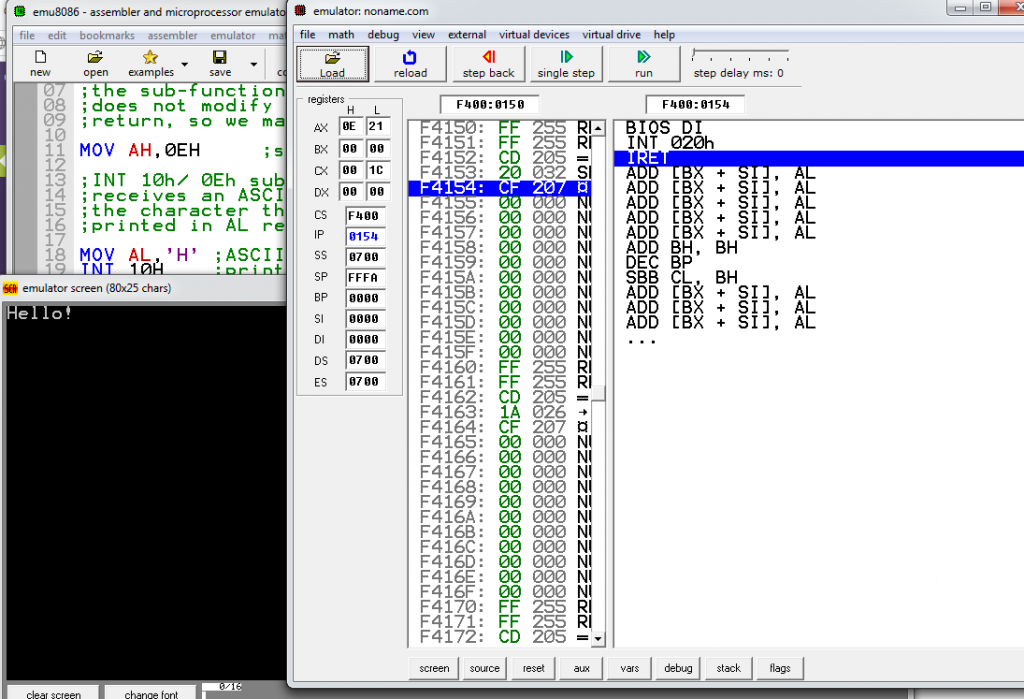
Task: Open the virtual devices menu
Action: point(534,35)
